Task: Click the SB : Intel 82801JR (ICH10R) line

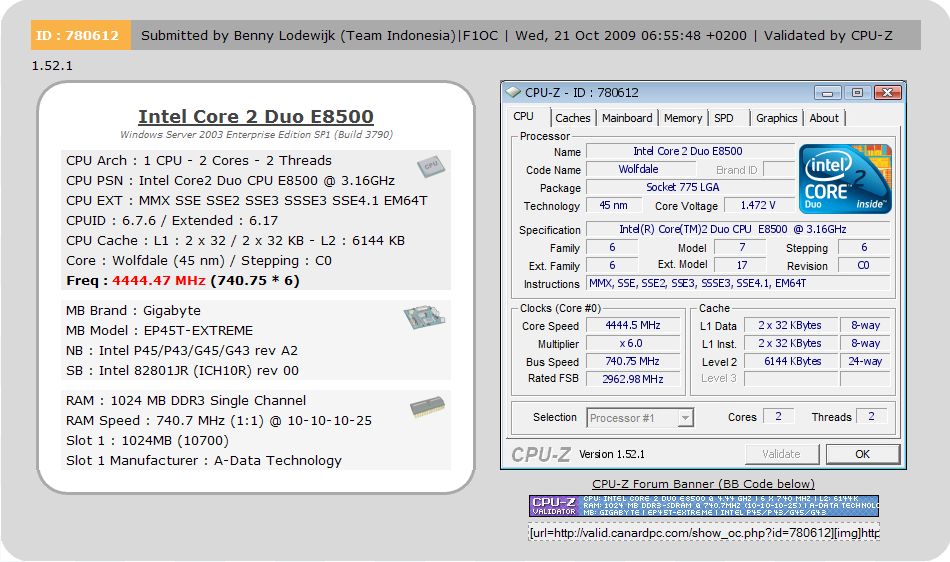Action: pyautogui.click(x=182, y=371)
